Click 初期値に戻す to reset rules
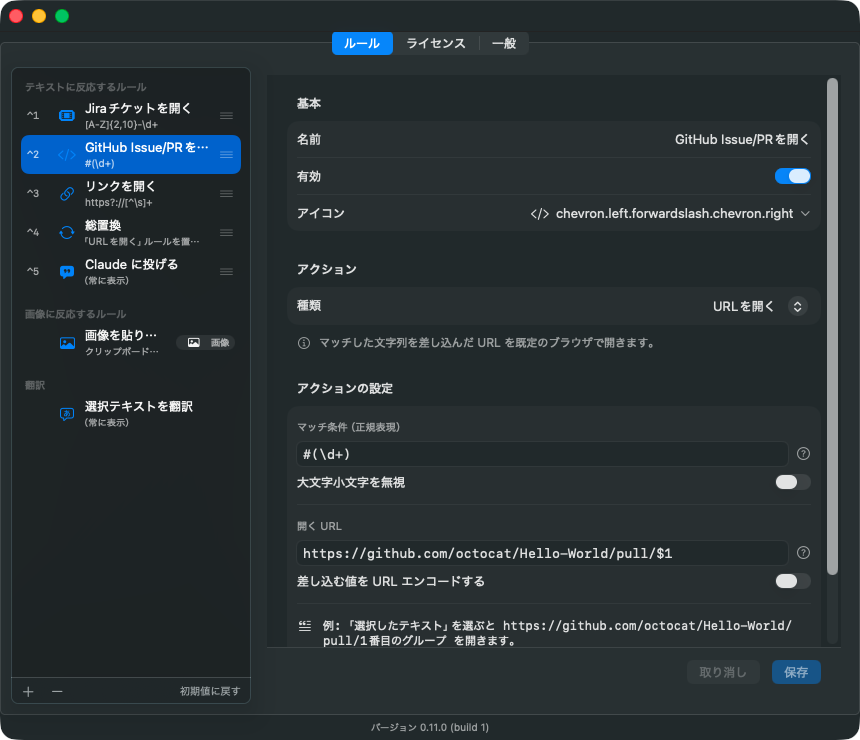This screenshot has width=860, height=740. (210, 692)
